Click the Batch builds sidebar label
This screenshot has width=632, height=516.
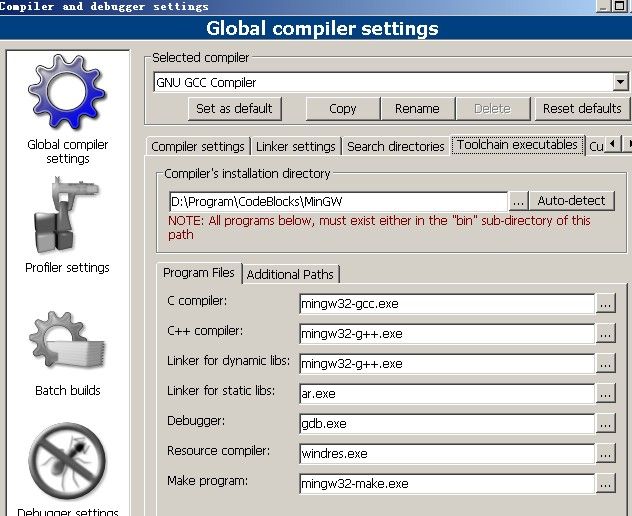coord(68,390)
